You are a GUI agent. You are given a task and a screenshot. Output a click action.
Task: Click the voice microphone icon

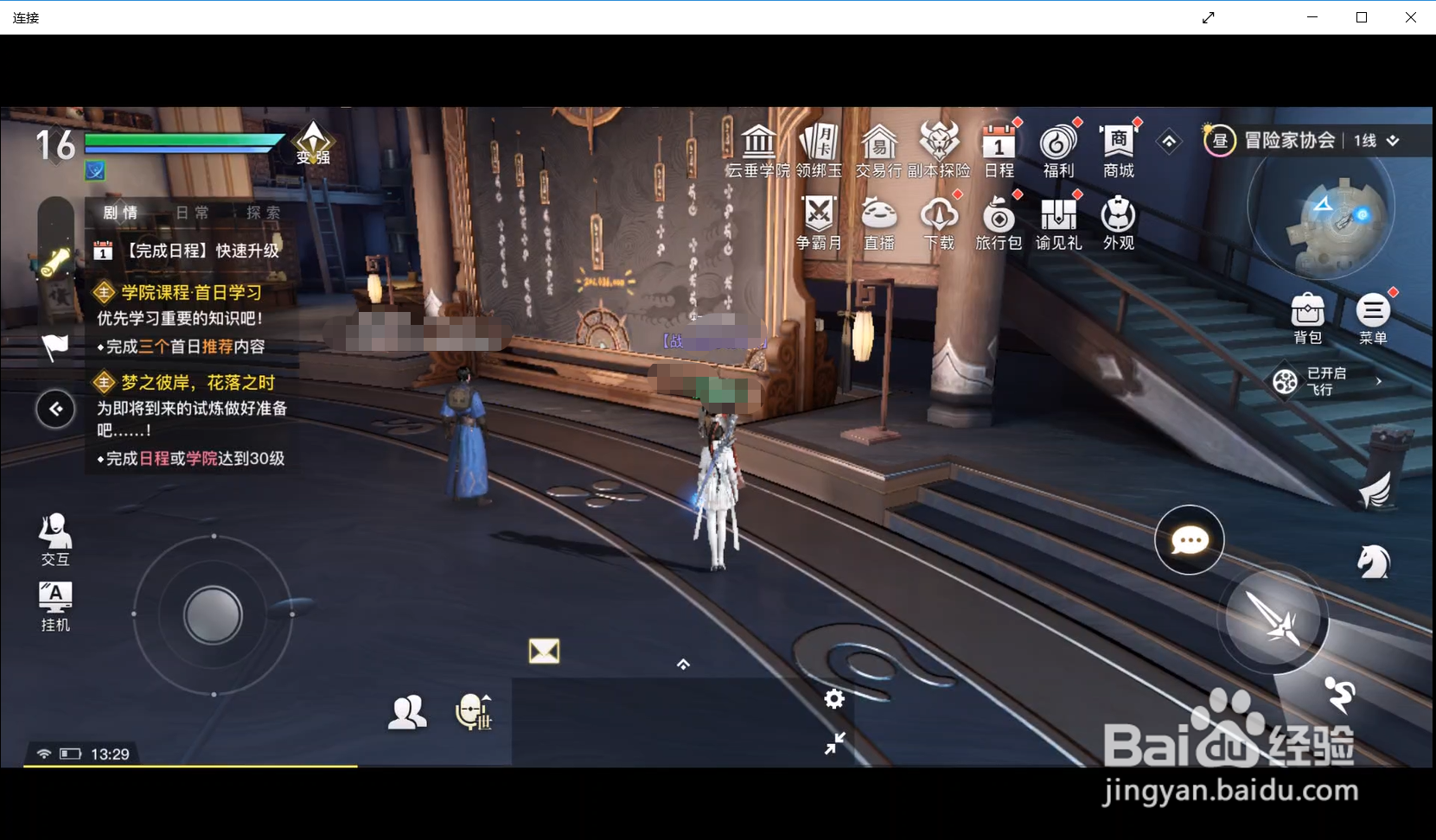pos(473,712)
